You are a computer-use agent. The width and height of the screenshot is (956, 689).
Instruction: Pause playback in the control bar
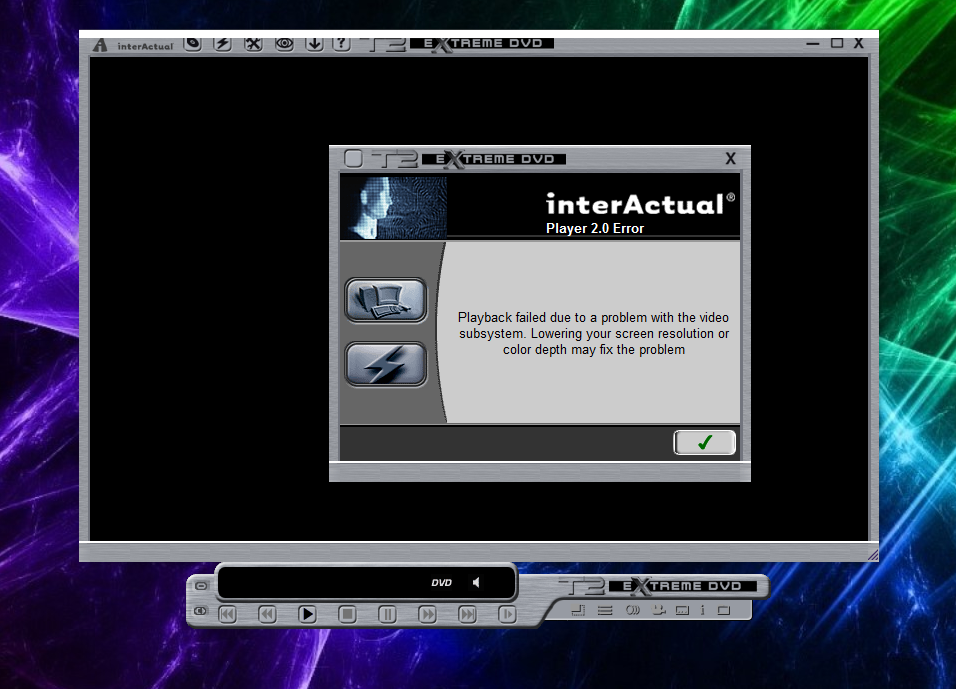[387, 614]
